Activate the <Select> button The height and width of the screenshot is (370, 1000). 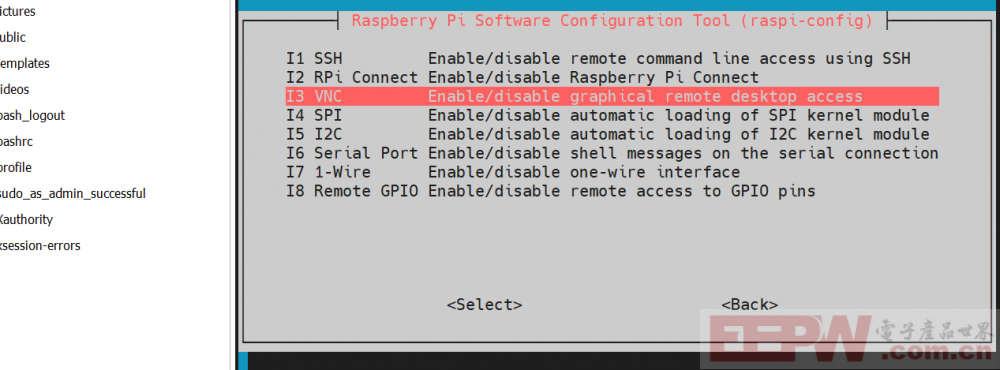pos(485,305)
